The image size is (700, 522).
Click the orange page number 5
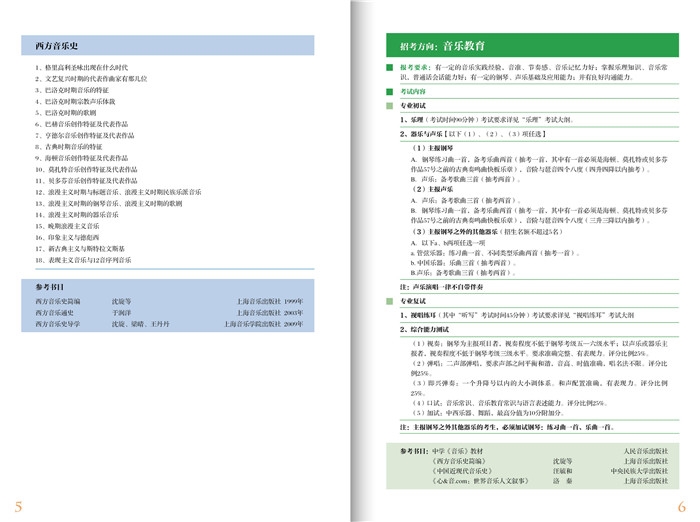point(19,505)
